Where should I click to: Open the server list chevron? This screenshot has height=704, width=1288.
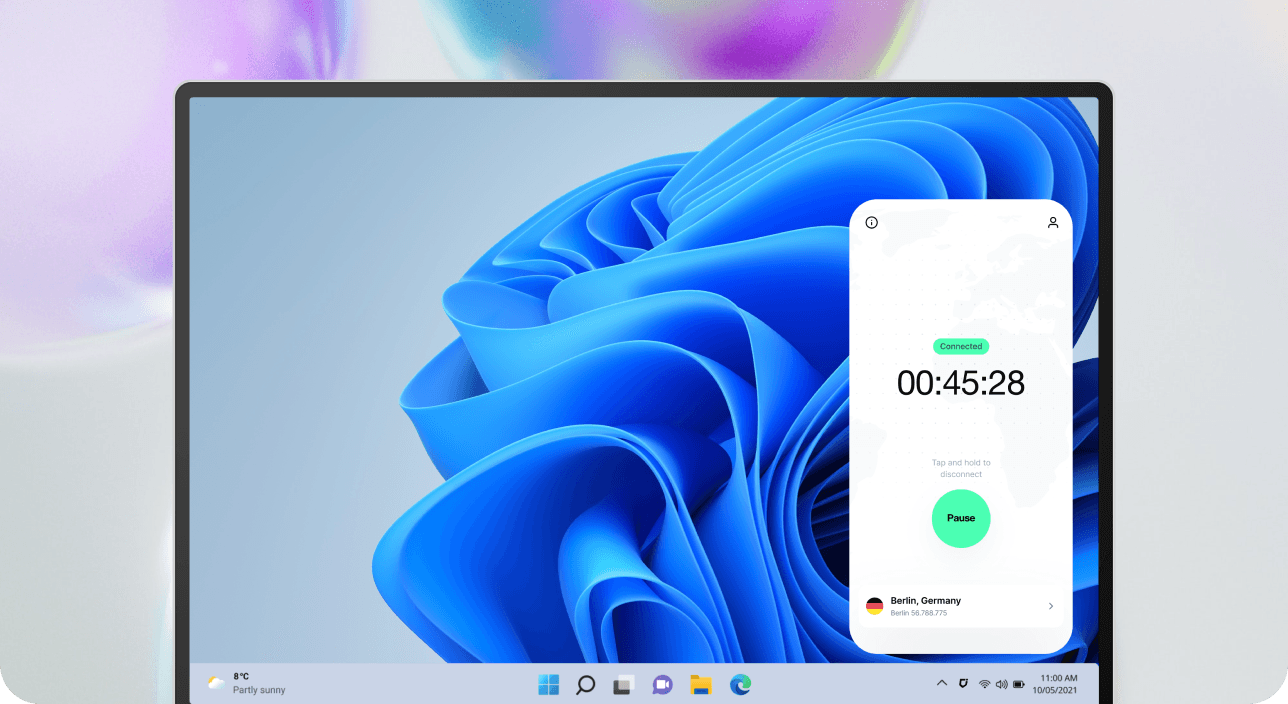click(1050, 606)
